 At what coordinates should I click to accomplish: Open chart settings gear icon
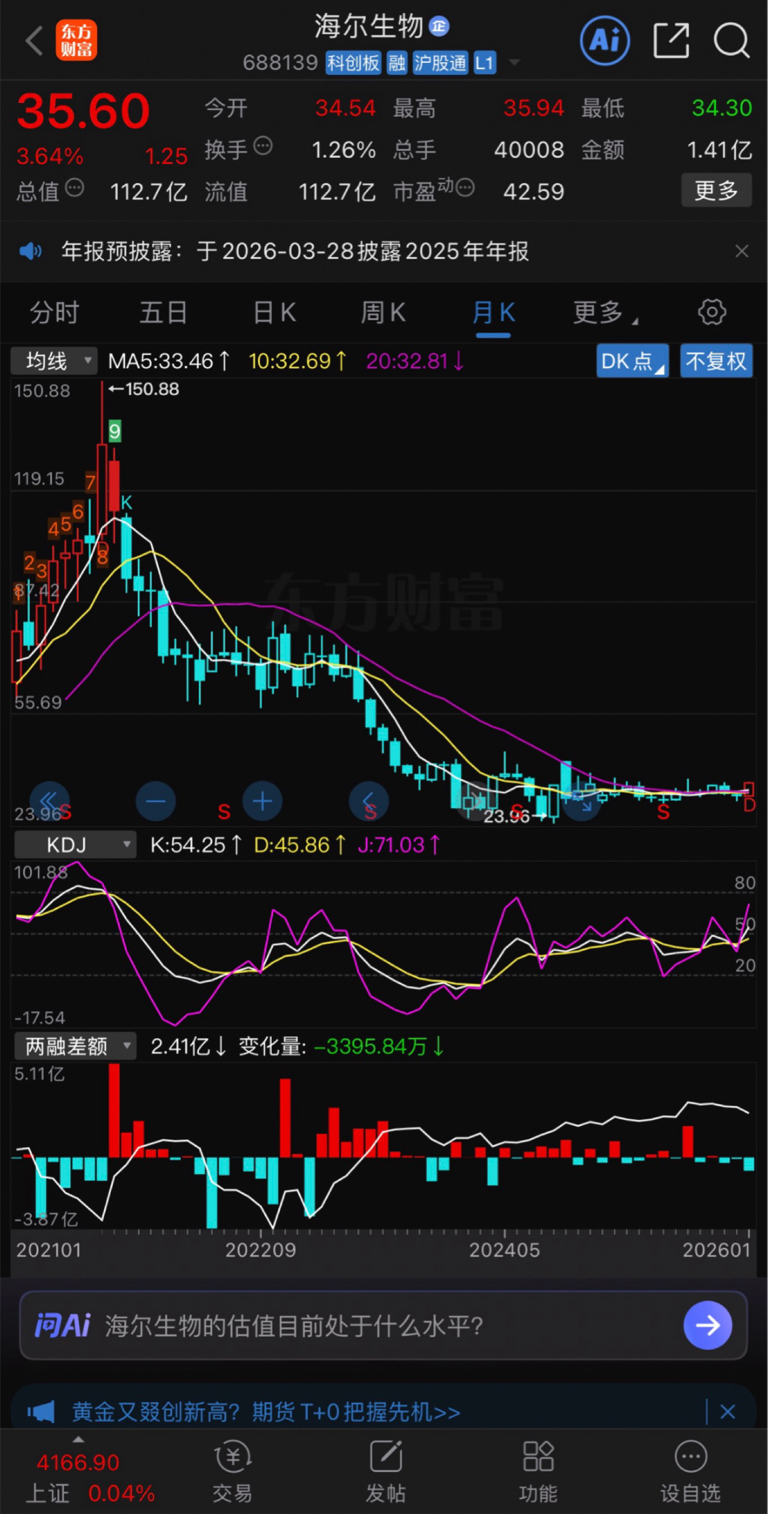(712, 312)
